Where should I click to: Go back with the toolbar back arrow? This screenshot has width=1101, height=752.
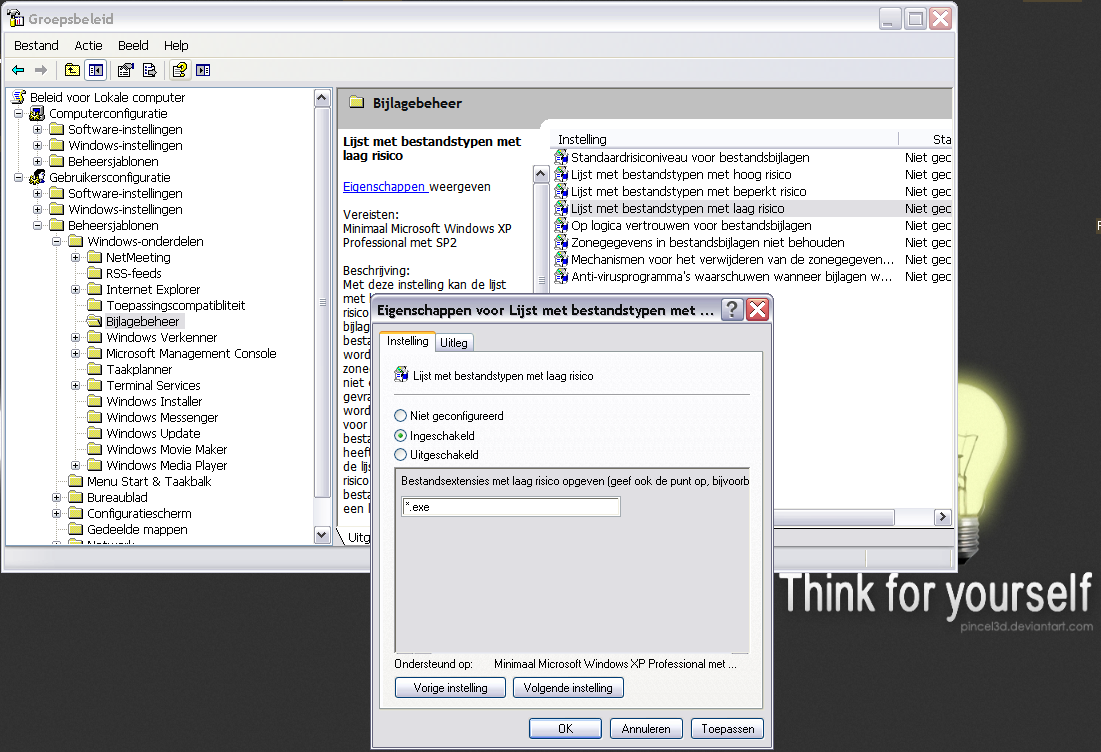(x=18, y=70)
